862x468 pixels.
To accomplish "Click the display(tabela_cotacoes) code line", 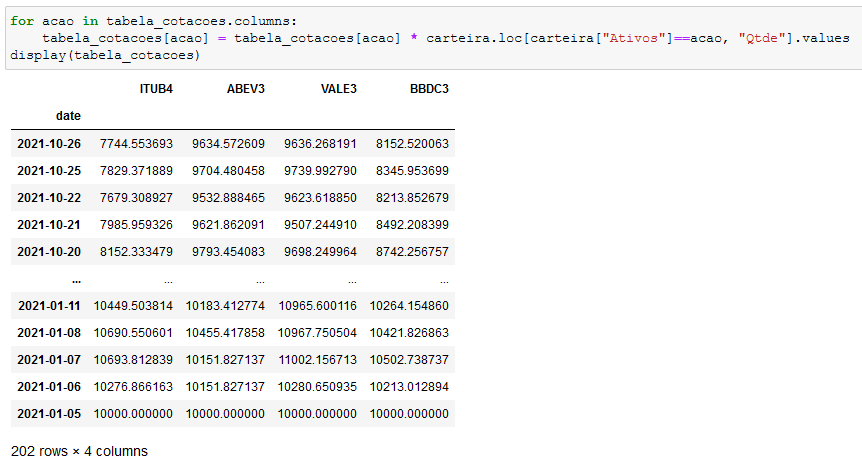I will click(x=105, y=56).
